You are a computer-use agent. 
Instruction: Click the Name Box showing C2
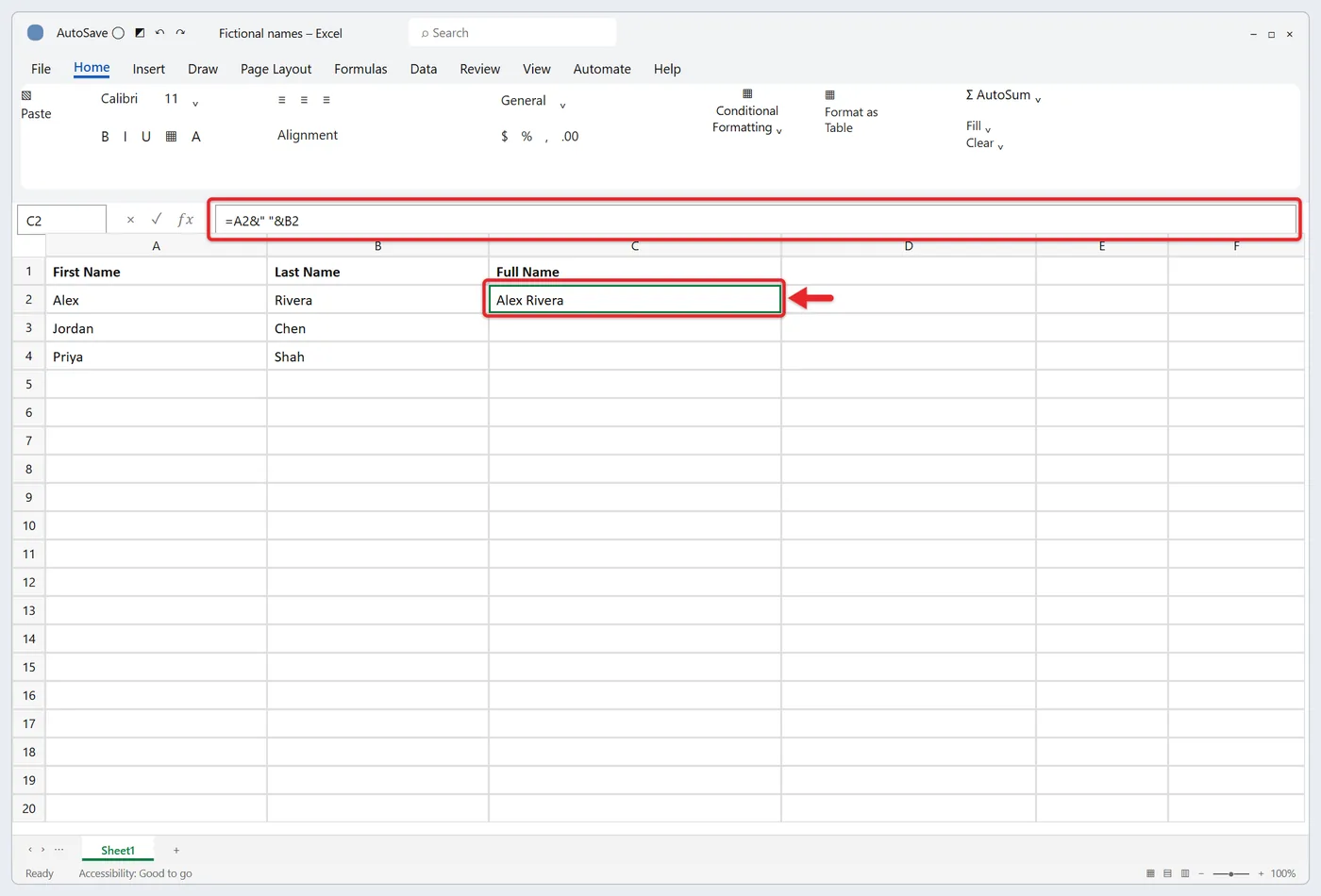click(61, 221)
